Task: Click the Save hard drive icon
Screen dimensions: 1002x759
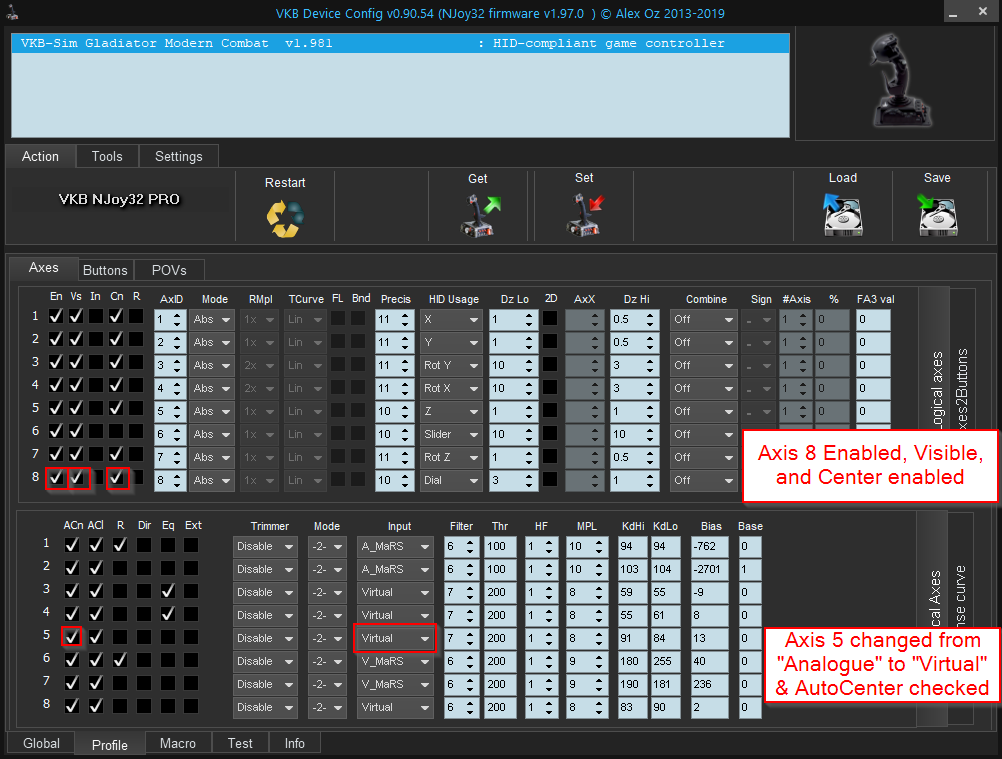Action: (x=937, y=214)
